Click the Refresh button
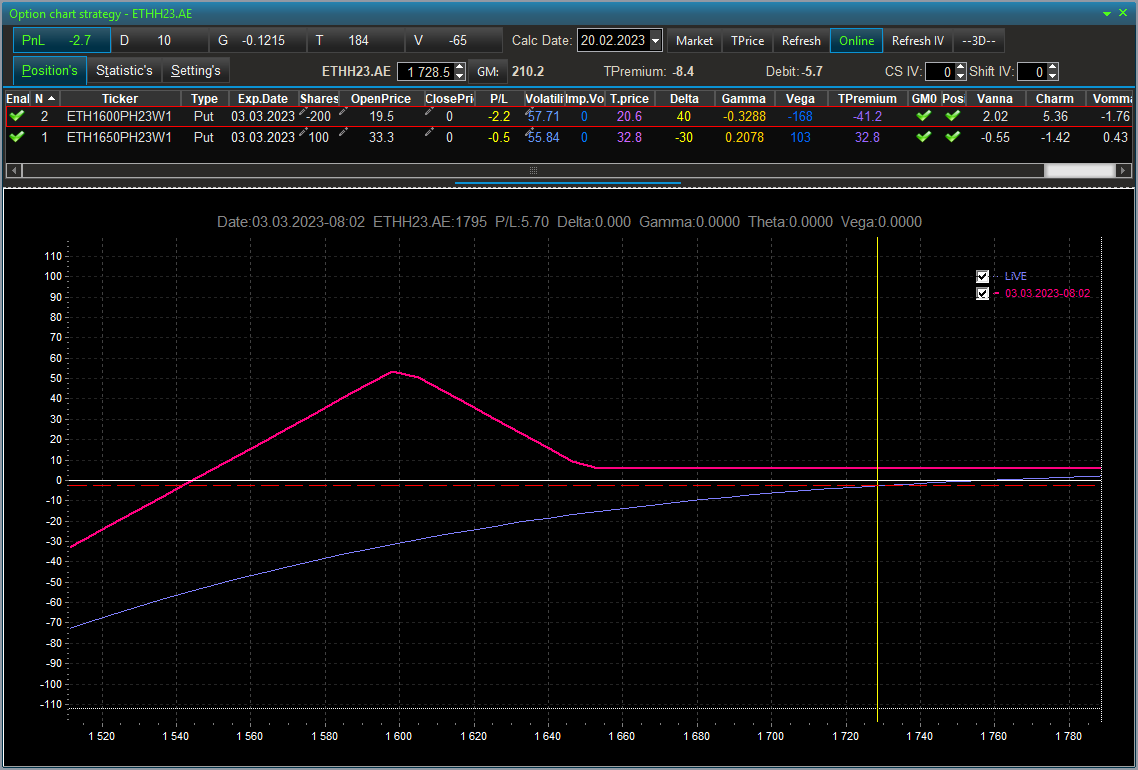The image size is (1138, 770). pyautogui.click(x=801, y=41)
